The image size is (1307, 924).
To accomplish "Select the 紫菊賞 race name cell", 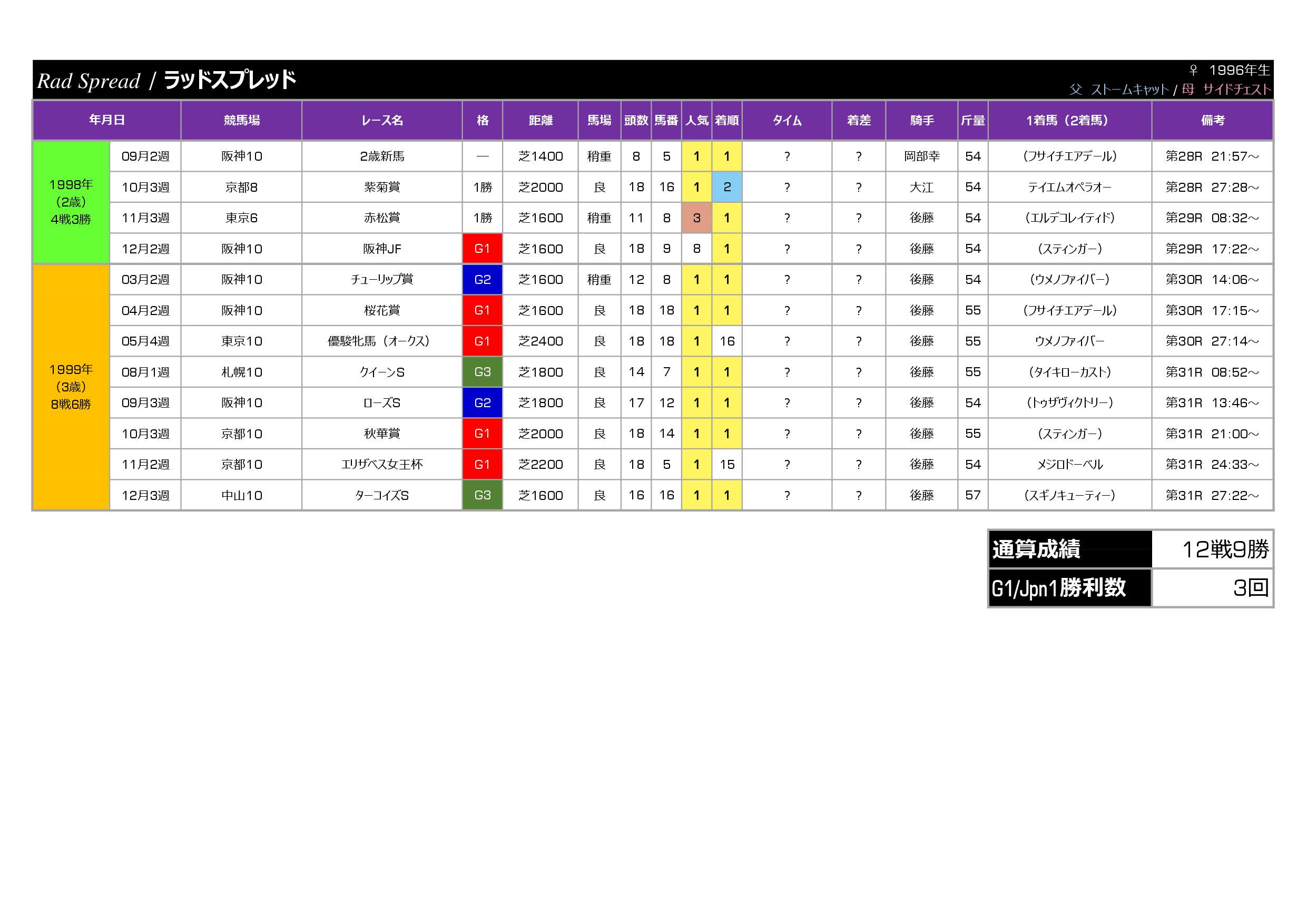I will [382, 186].
